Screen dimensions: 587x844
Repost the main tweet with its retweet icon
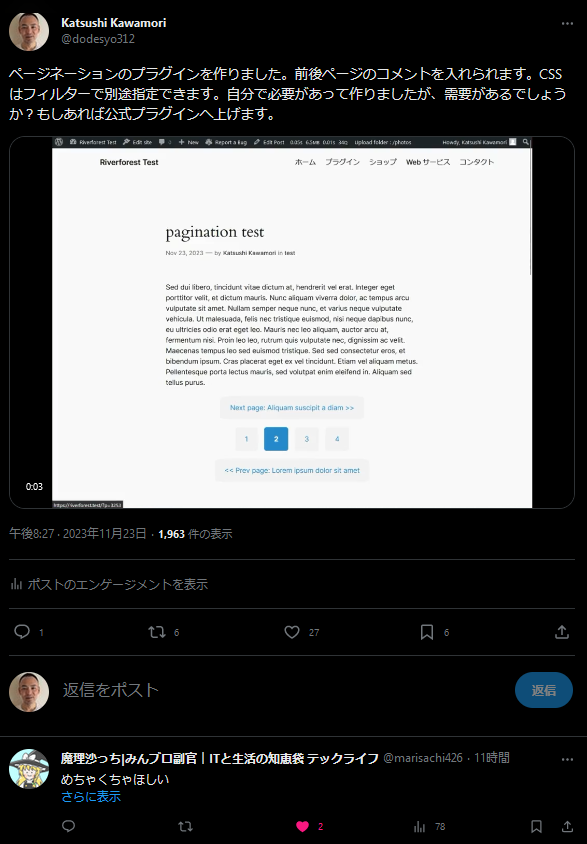(x=157, y=631)
